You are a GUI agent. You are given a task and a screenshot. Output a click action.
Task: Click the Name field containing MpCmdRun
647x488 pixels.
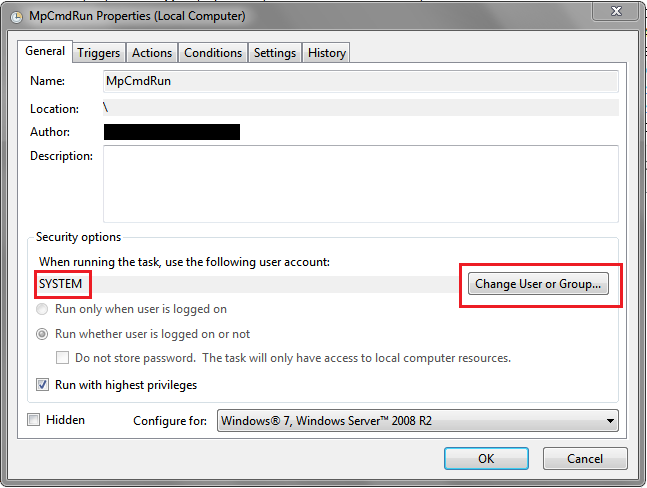[x=361, y=81]
